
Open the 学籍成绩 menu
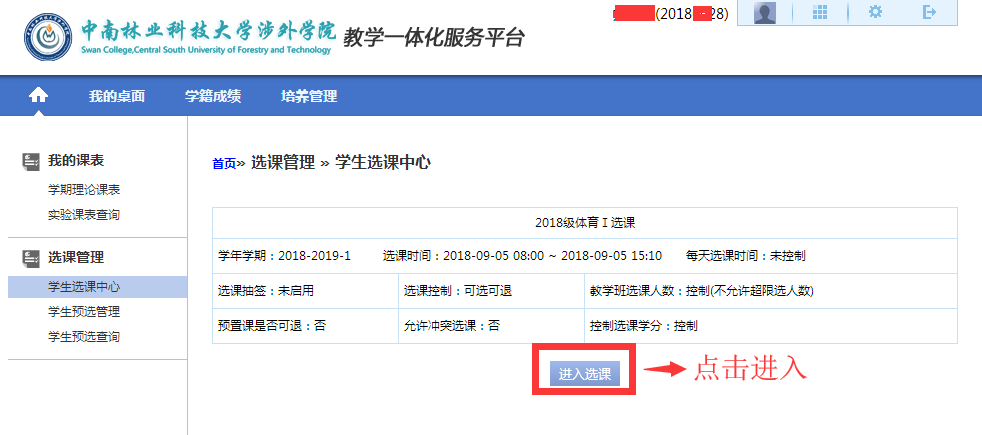point(213,96)
